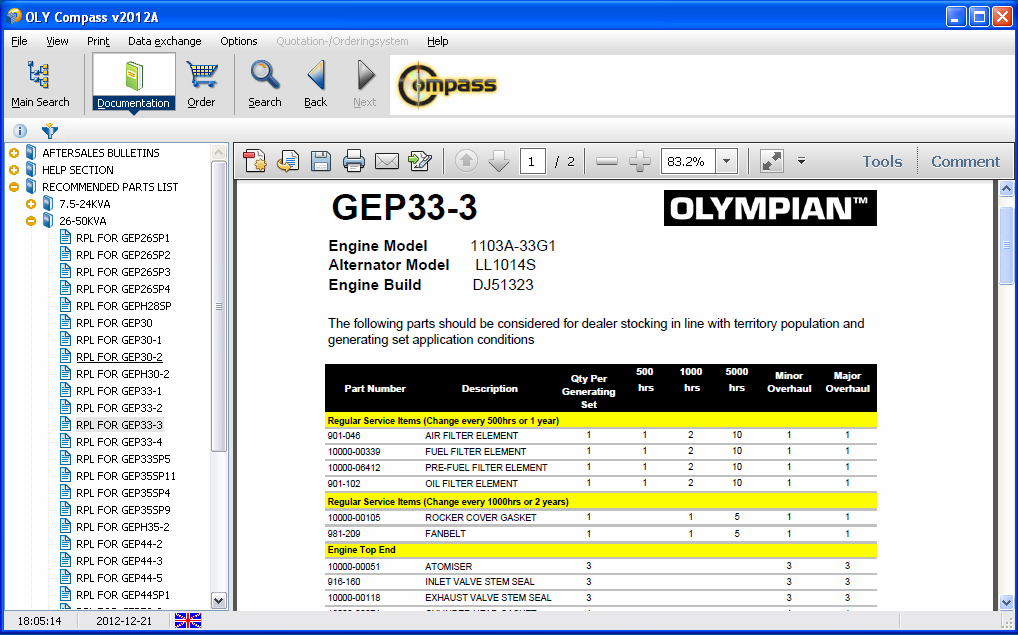Click the PDF vertical scrollbar thumb

[x=1006, y=245]
